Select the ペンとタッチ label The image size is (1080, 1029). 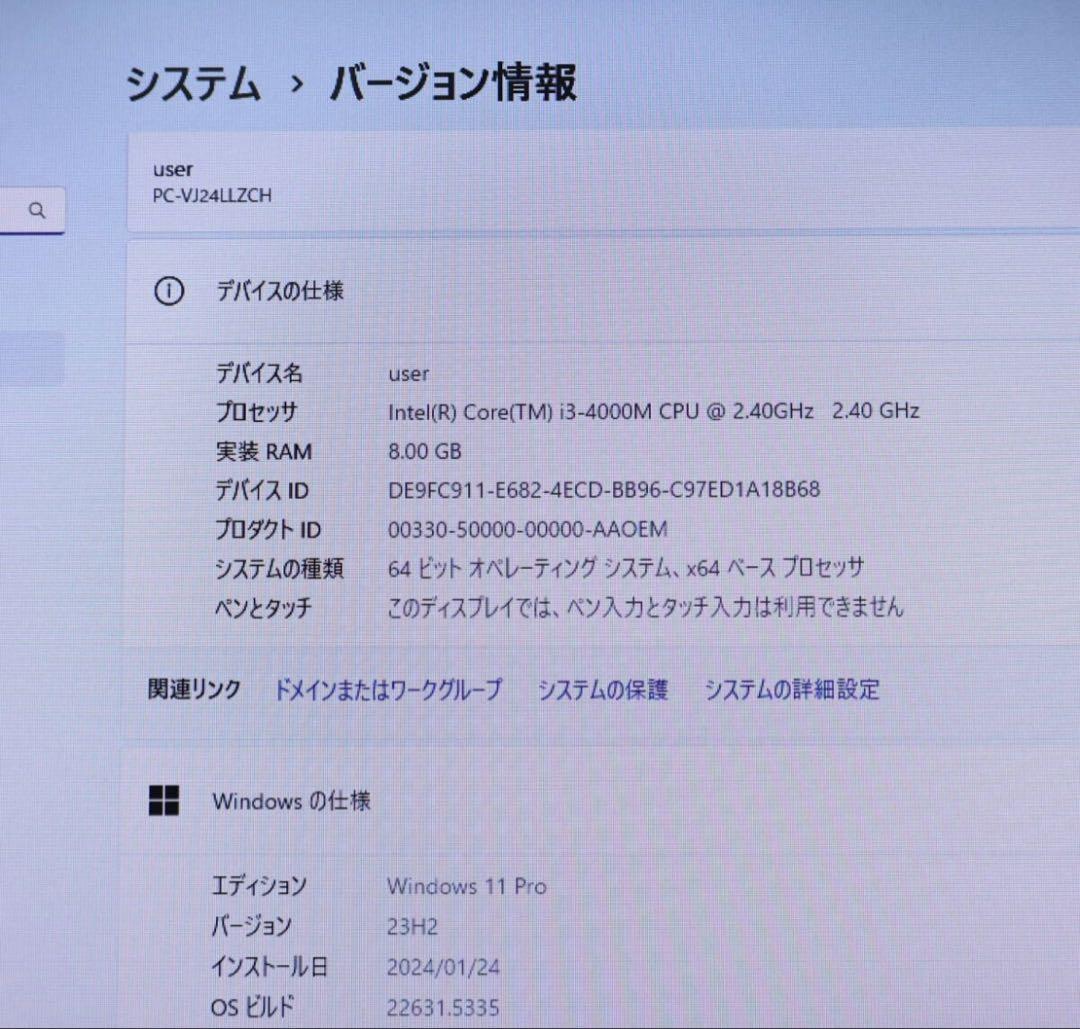click(x=264, y=608)
